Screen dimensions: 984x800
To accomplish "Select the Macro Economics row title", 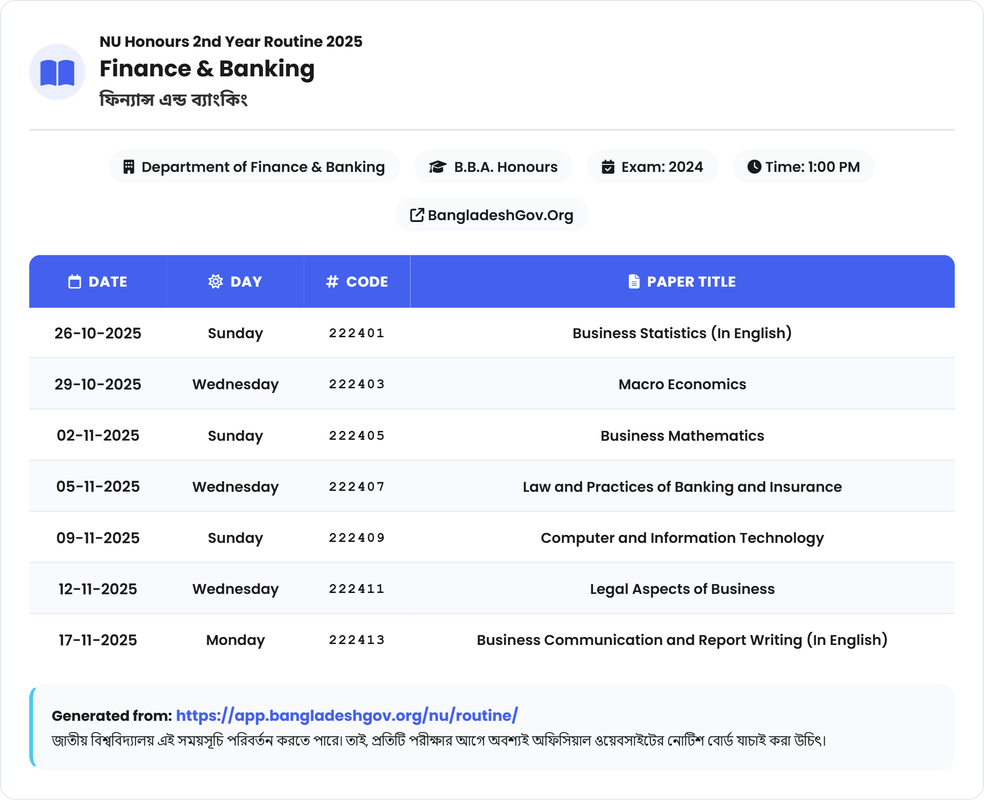I will point(682,384).
